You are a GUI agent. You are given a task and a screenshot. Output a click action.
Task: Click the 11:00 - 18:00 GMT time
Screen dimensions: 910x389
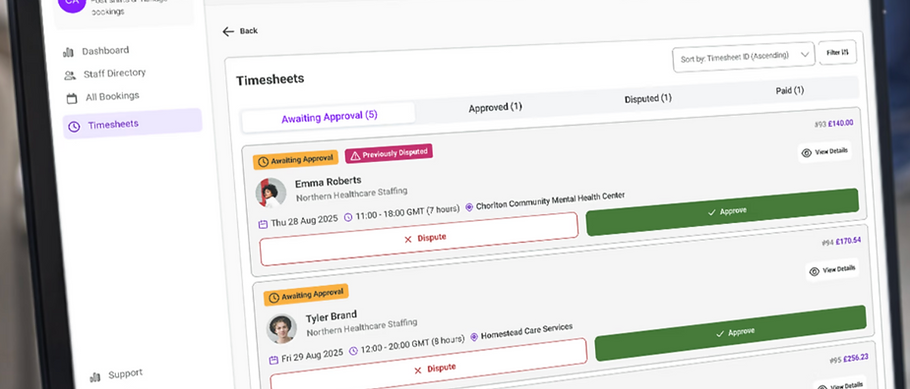(x=407, y=212)
